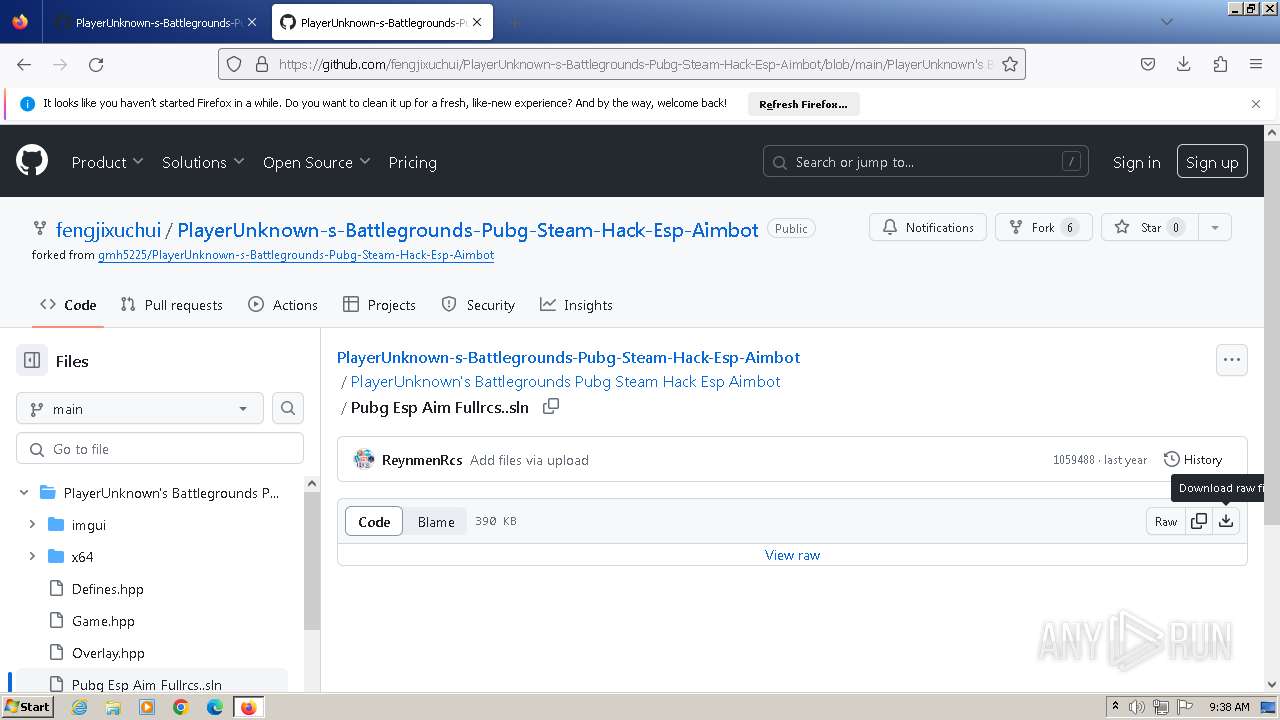The width and height of the screenshot is (1280, 720).
Task: Click the Go to file input
Action: point(160,449)
